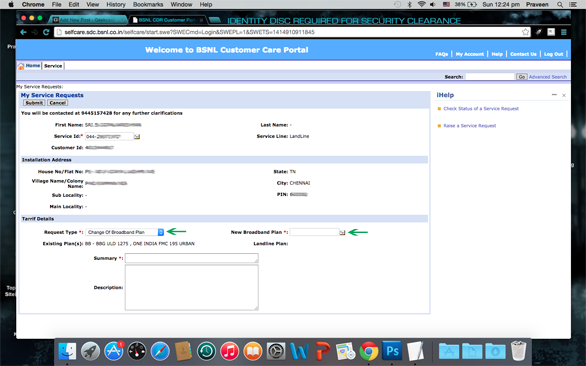Click the browser back arrow
This screenshot has width=586, height=366.
pos(23,32)
